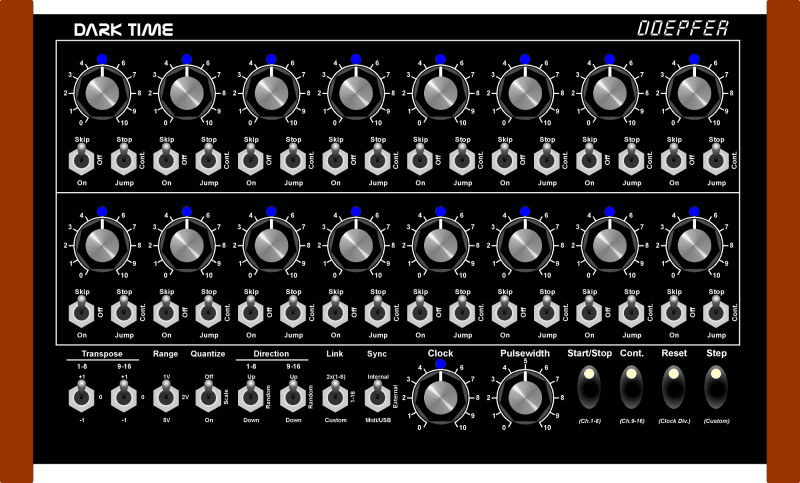800x483 pixels.
Task: Click the step 3 knob in upper row
Action: tap(271, 93)
